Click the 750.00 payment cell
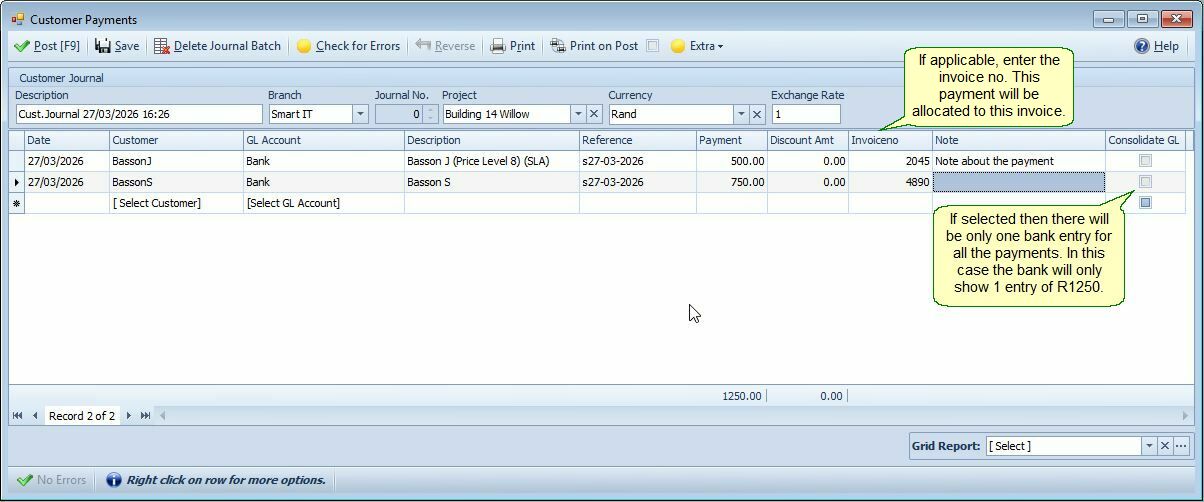 pos(732,182)
